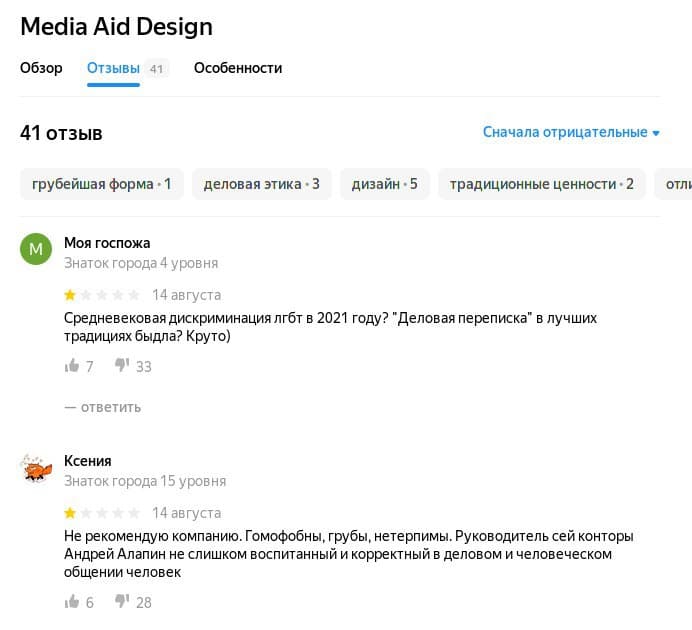Click Знаток города 15 уровня label

pyautogui.click(x=145, y=481)
